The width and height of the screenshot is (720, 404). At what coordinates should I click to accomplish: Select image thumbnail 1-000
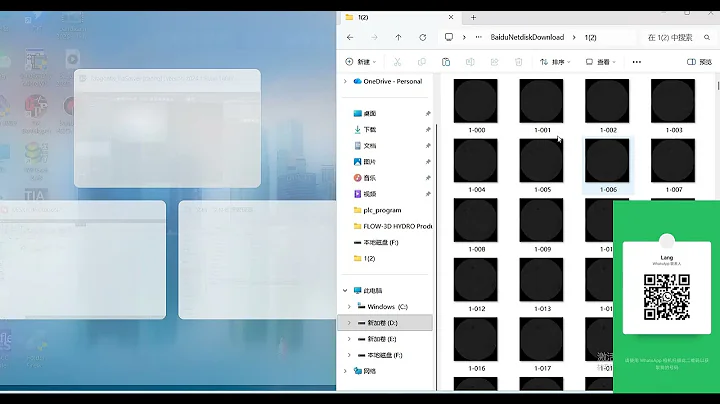click(x=476, y=101)
